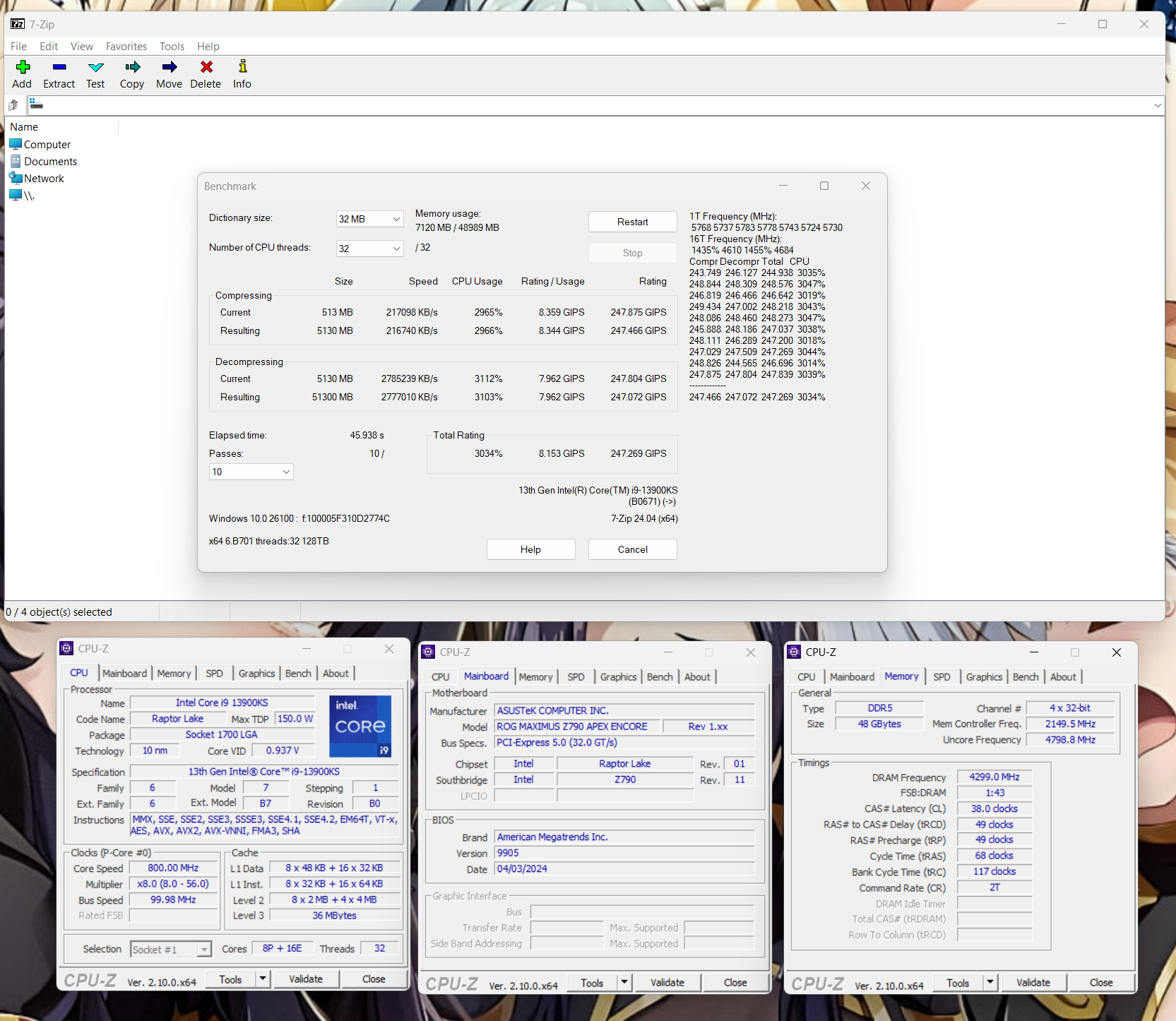Open the Number of CPU threads dropdown
The width and height of the screenshot is (1176, 1021).
point(370,249)
